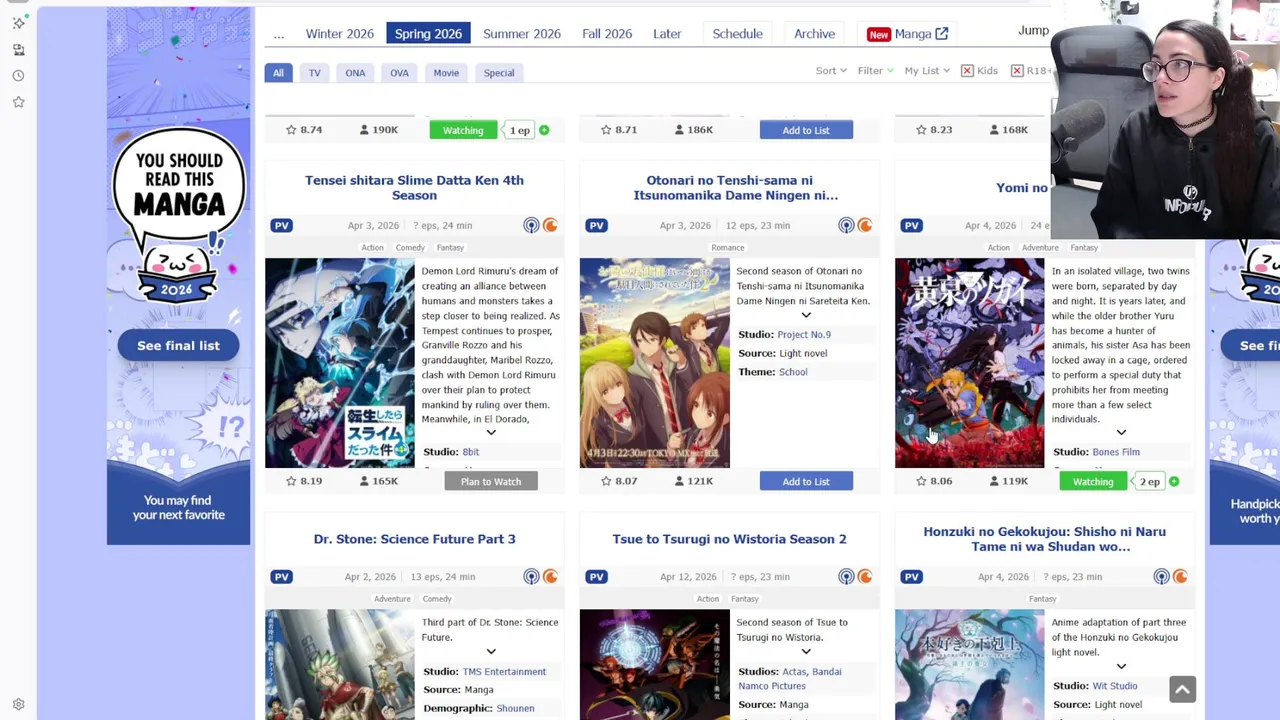Viewport: 1280px width, 720px height.
Task: Open Crunchyroll icon on Tsue to Tsurugi card
Action: coord(865,577)
